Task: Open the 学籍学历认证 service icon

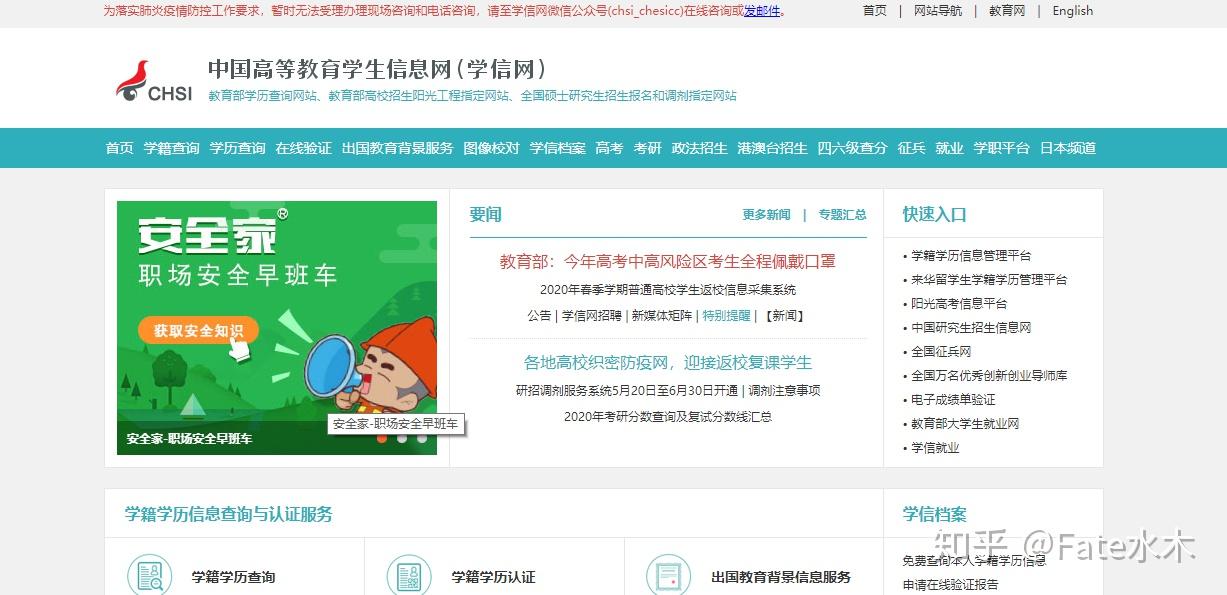Action: [x=409, y=576]
